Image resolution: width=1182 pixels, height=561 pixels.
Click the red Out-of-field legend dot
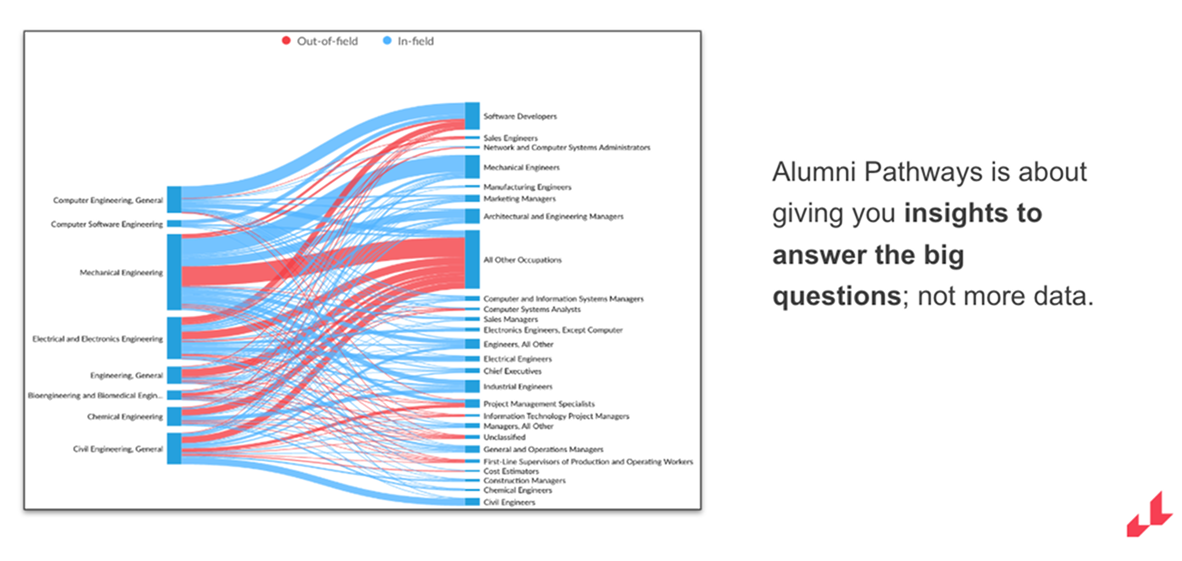(x=286, y=41)
